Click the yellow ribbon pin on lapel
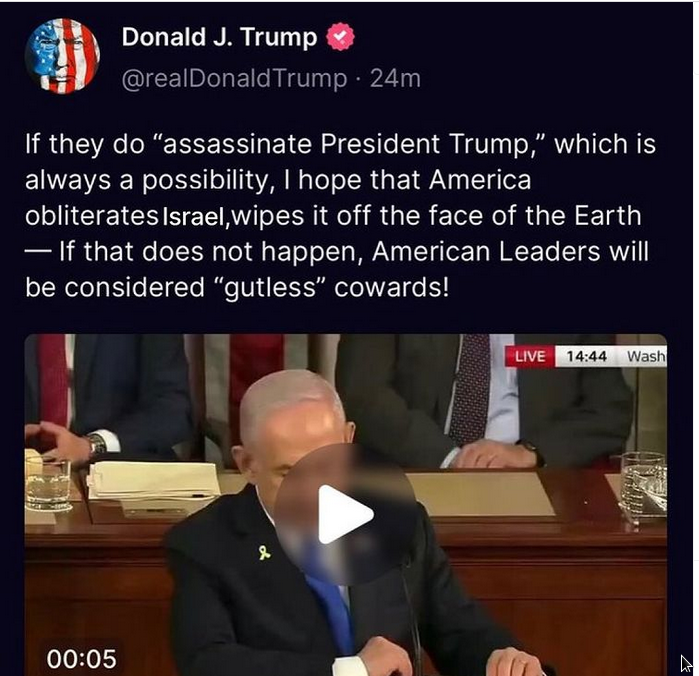This screenshot has height=676, width=699. (x=264, y=553)
